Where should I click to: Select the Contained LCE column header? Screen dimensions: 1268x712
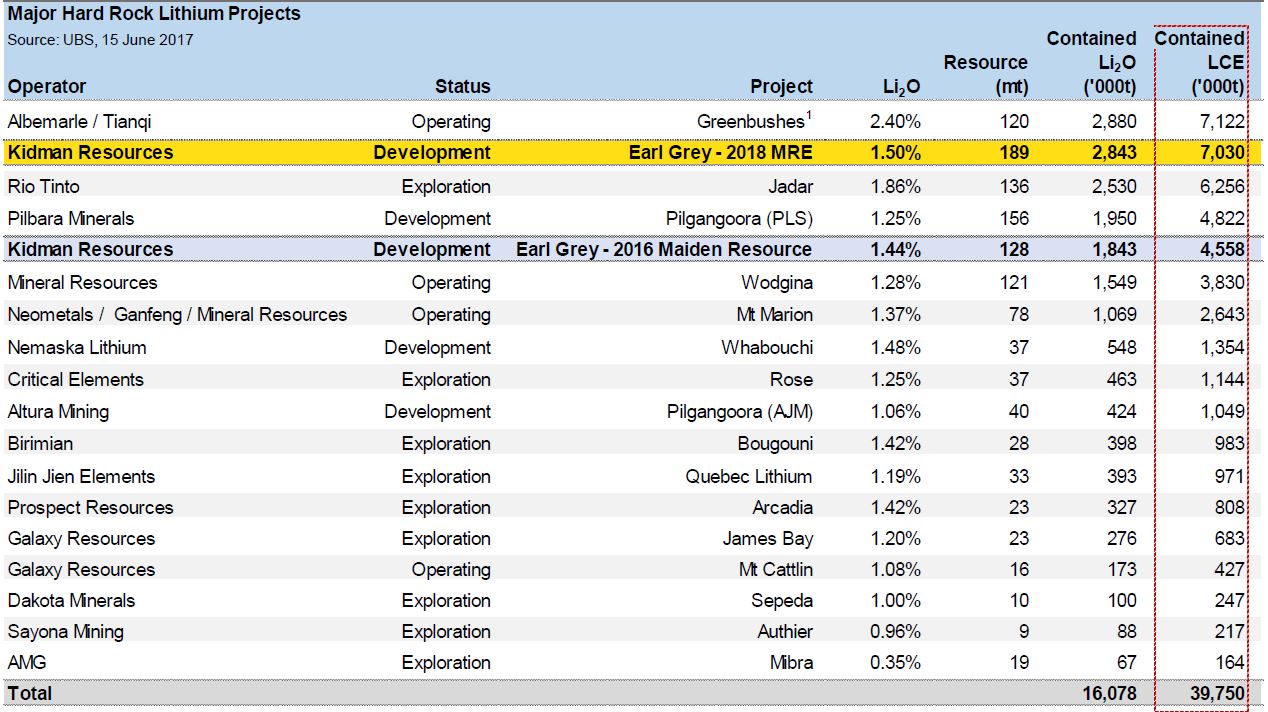(1199, 63)
